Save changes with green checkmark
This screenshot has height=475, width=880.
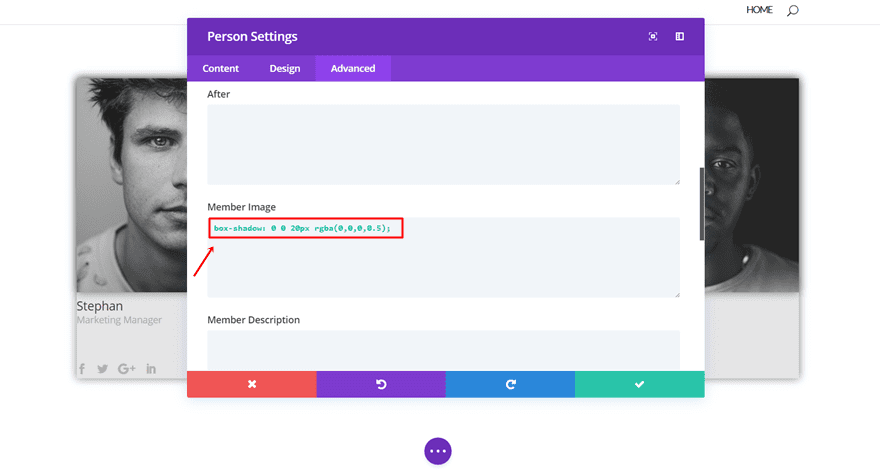tap(639, 384)
